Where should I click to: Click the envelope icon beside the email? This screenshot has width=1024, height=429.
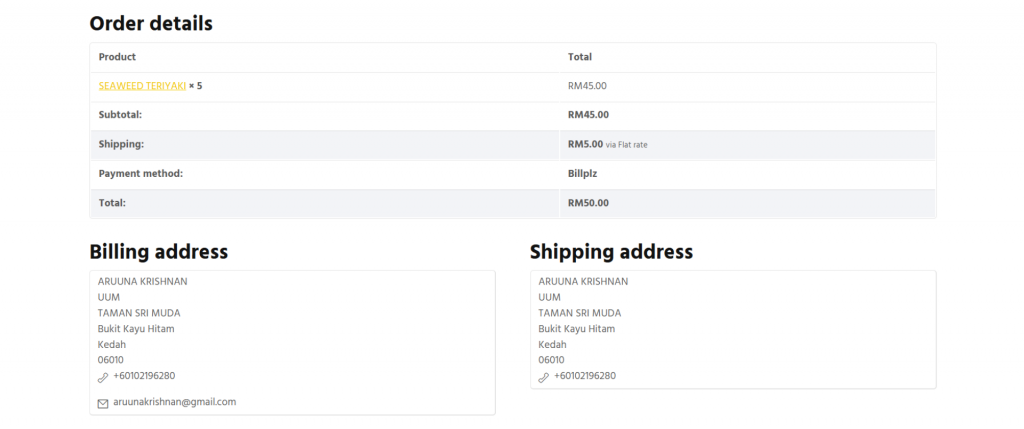point(103,403)
